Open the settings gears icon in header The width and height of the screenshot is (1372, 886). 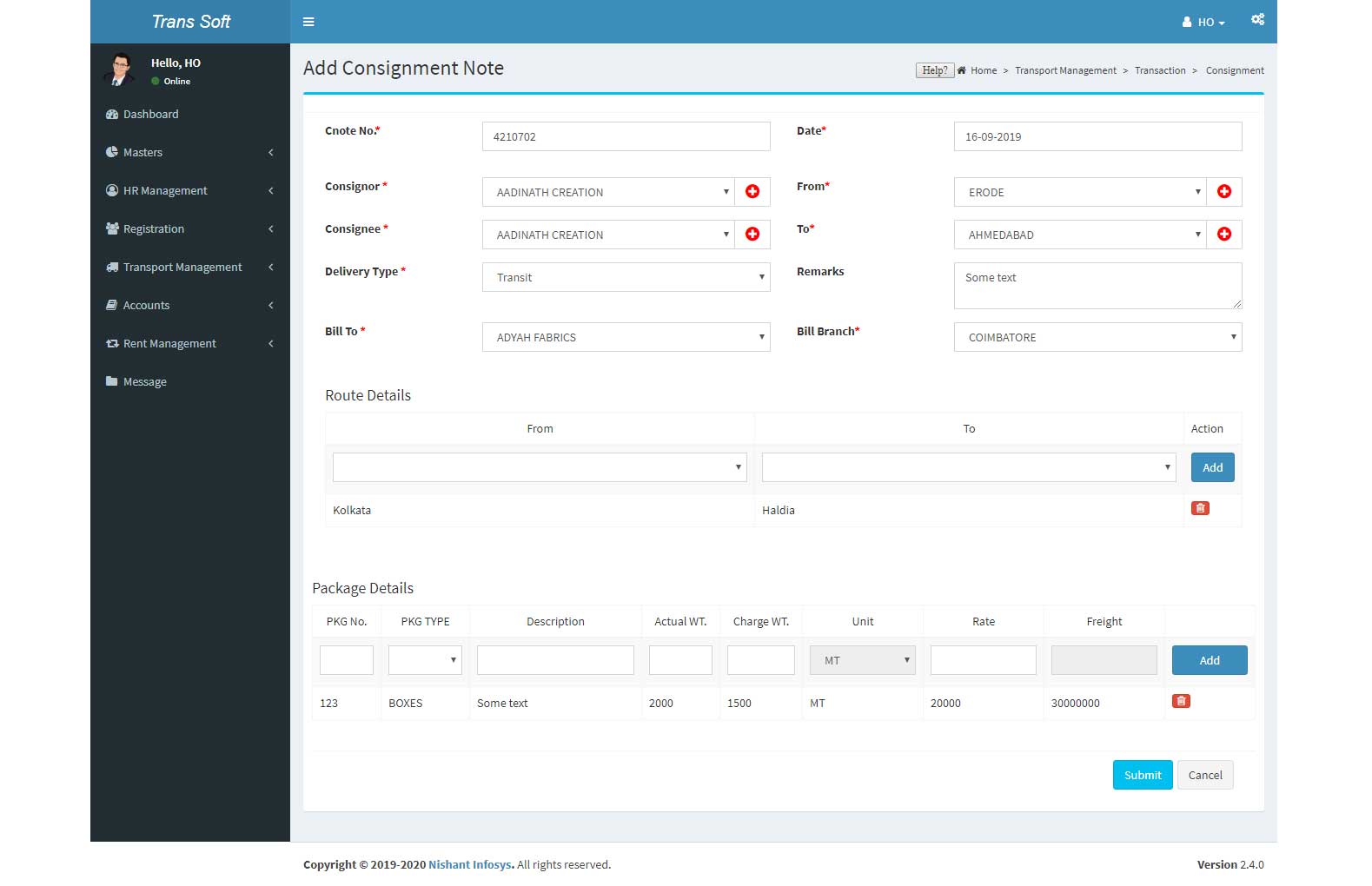(x=1257, y=20)
